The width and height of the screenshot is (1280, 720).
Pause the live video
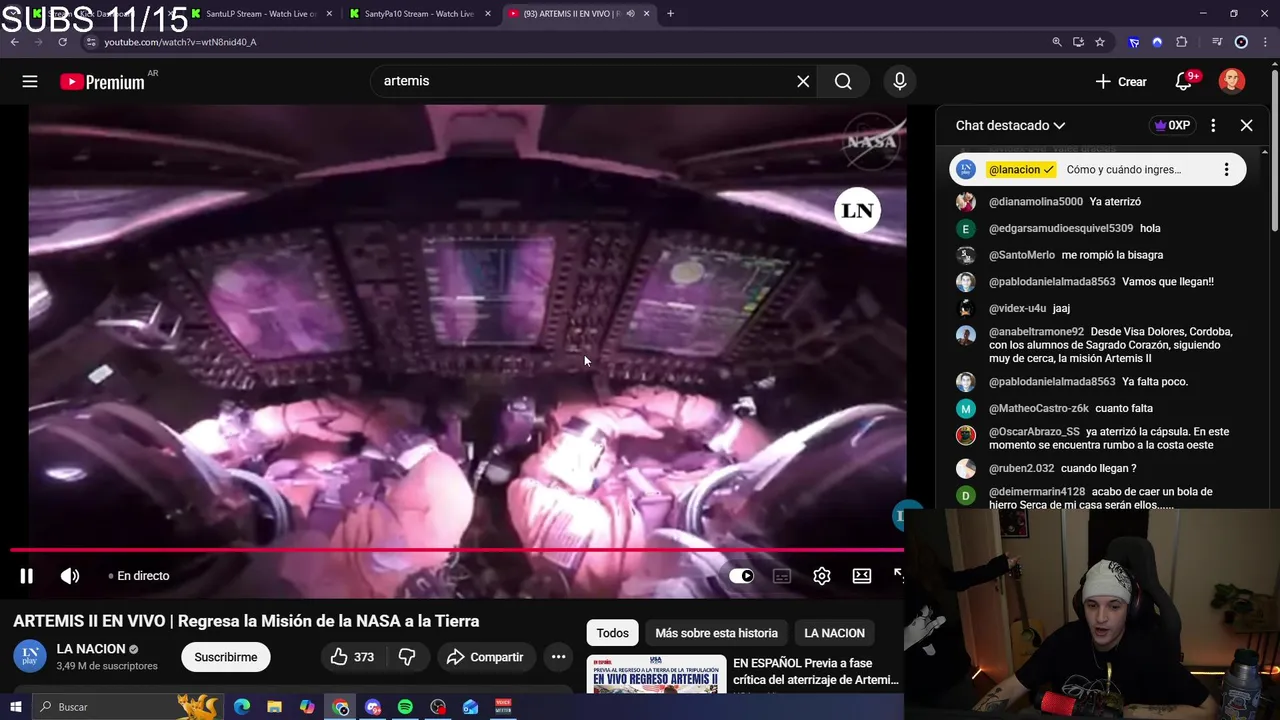(27, 576)
